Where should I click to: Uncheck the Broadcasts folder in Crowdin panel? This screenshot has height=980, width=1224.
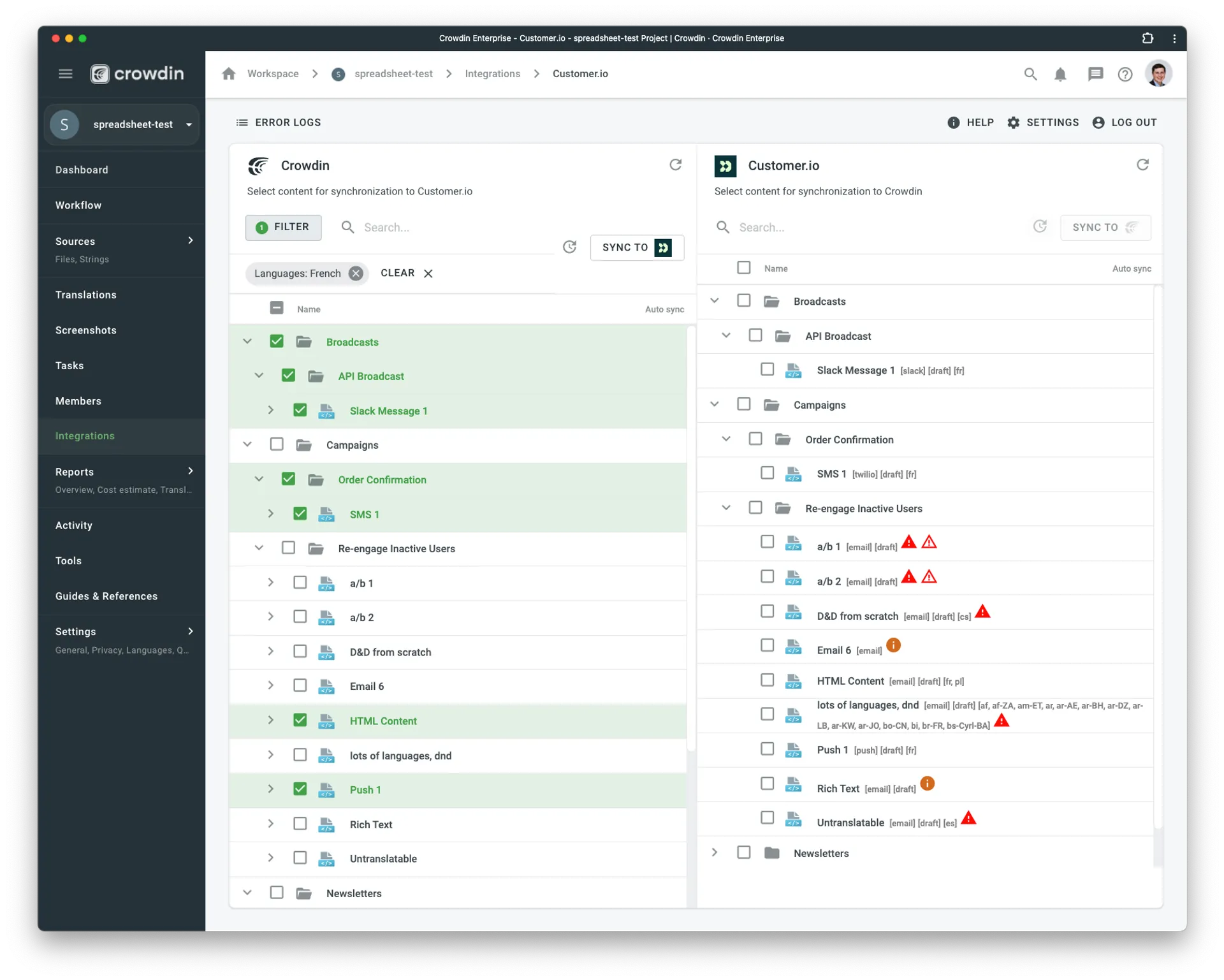point(277,342)
